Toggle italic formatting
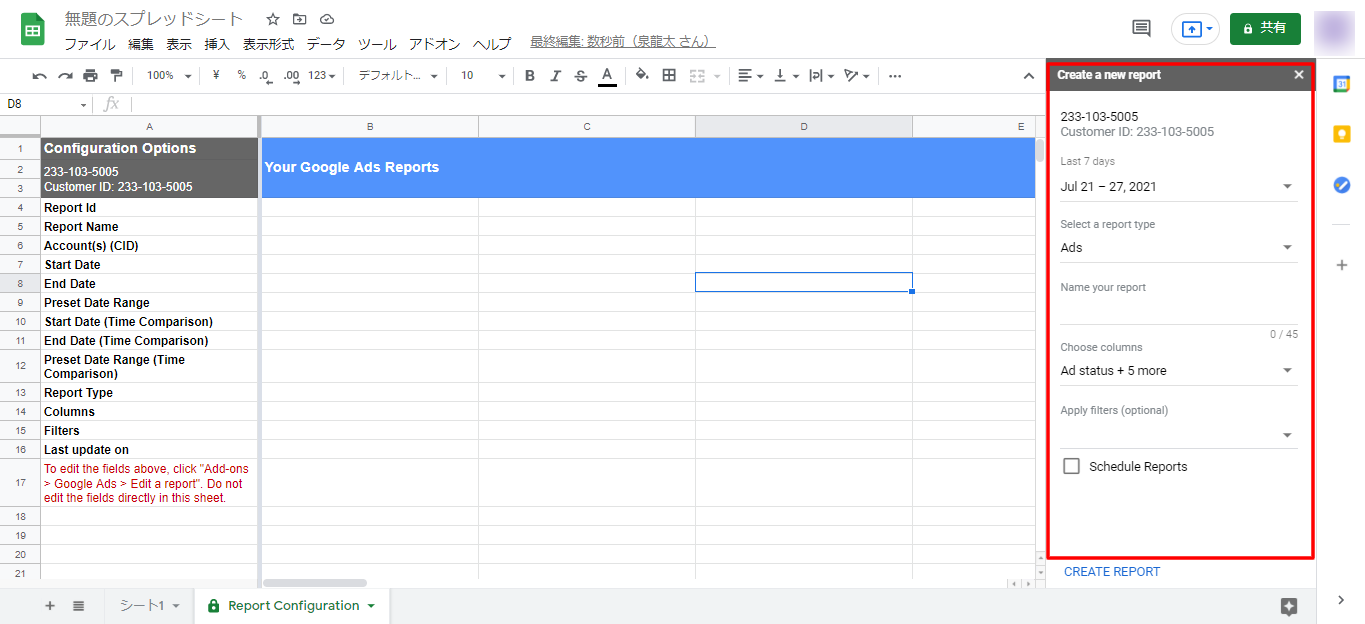 (x=555, y=75)
